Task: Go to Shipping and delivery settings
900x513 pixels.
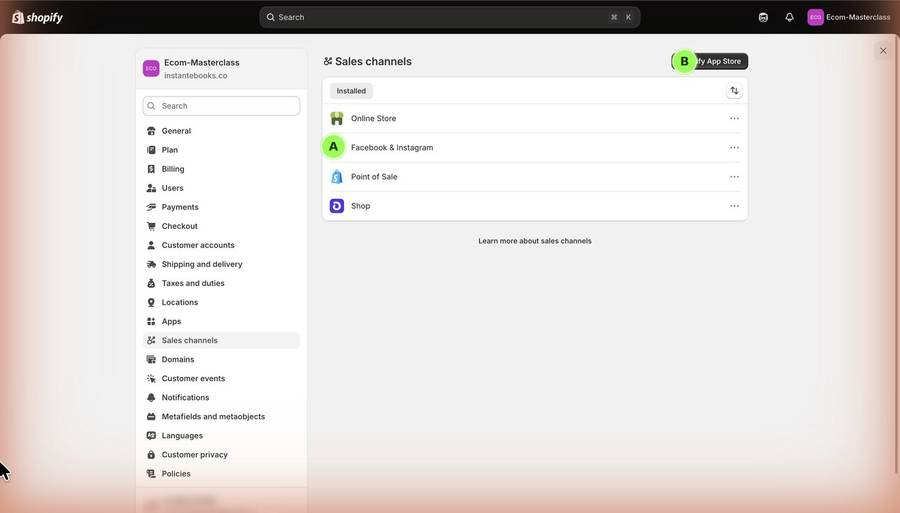Action: (221, 264)
